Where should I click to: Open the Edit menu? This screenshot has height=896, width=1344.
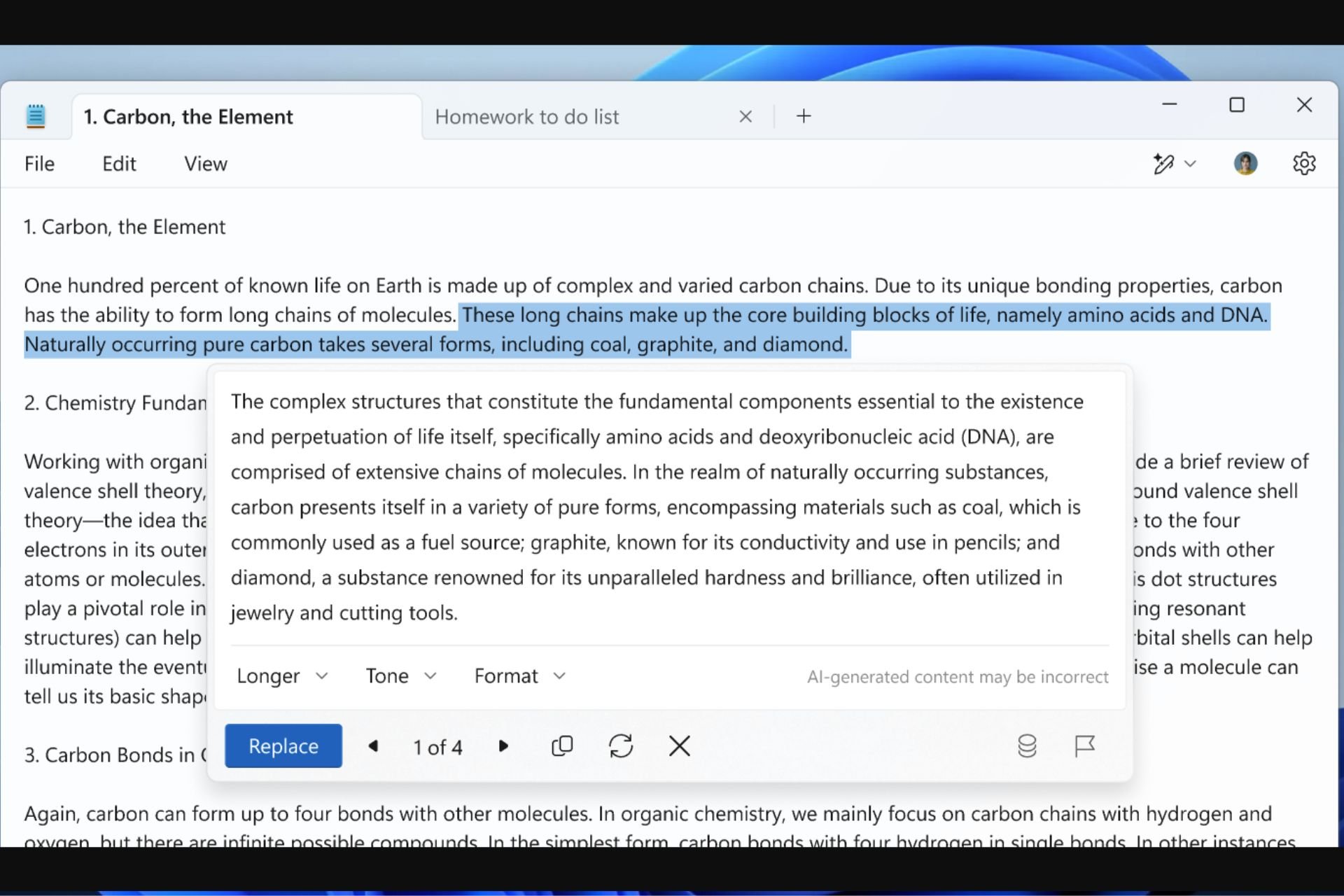[119, 164]
